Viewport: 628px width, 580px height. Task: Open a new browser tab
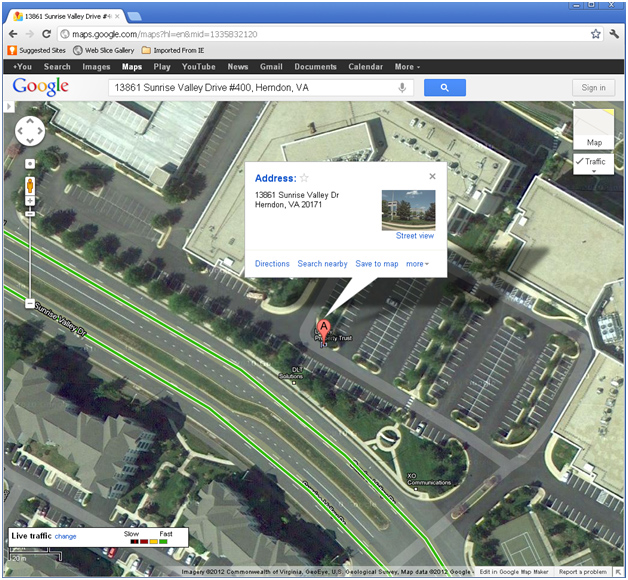[x=134, y=16]
